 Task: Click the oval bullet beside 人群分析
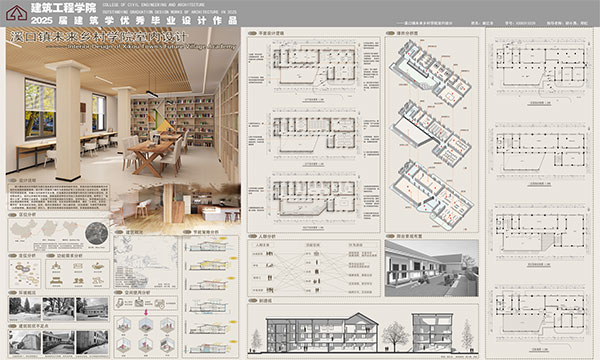(x=252, y=236)
